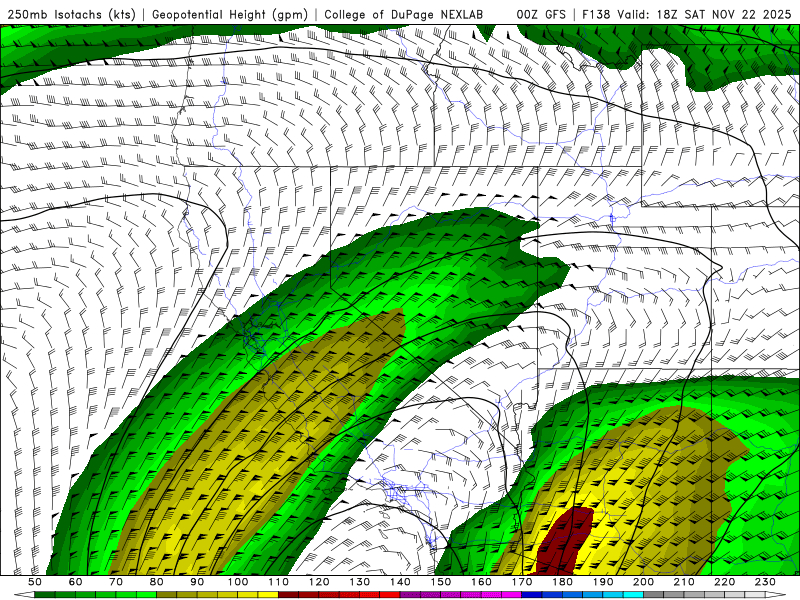Viewport: 800px width, 600px height.
Task: Click the 'College of DuPage NEXLAB' credit text
Action: [403, 14]
